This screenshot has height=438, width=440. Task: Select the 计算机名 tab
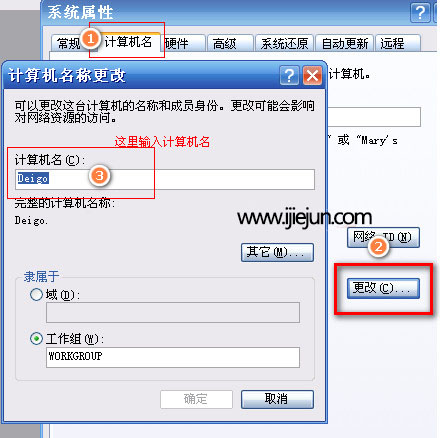point(128,42)
